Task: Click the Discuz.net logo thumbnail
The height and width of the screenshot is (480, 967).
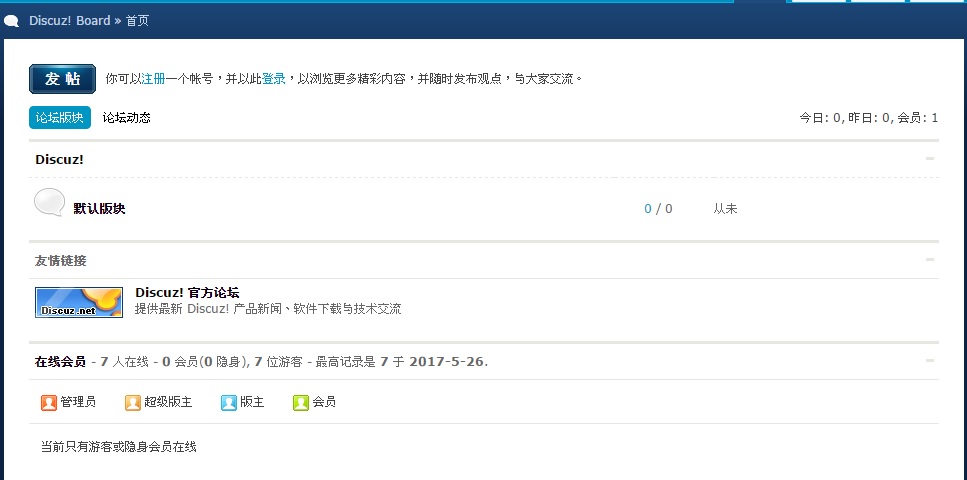Action: (79, 302)
